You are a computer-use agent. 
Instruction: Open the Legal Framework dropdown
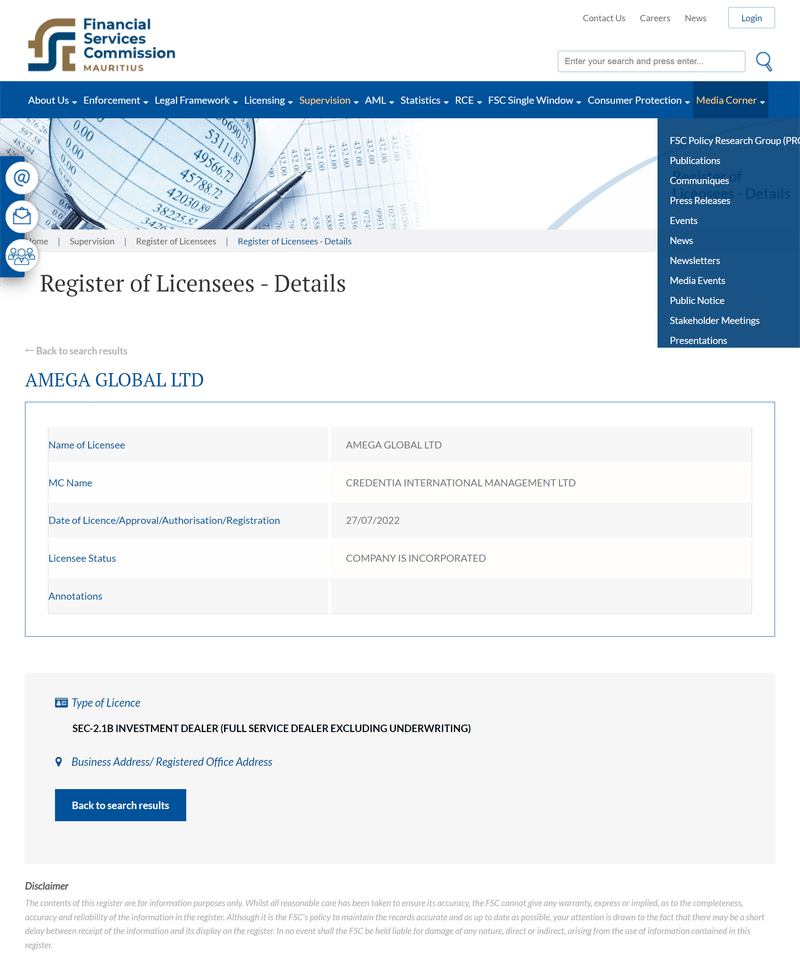[196, 100]
